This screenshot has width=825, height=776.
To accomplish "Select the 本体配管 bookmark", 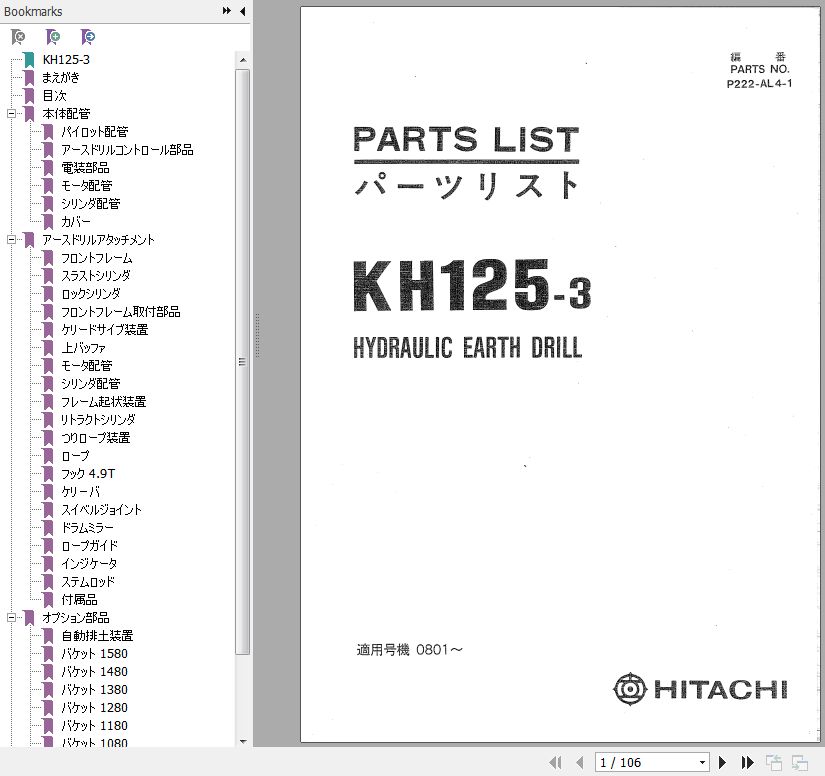I will [66, 113].
